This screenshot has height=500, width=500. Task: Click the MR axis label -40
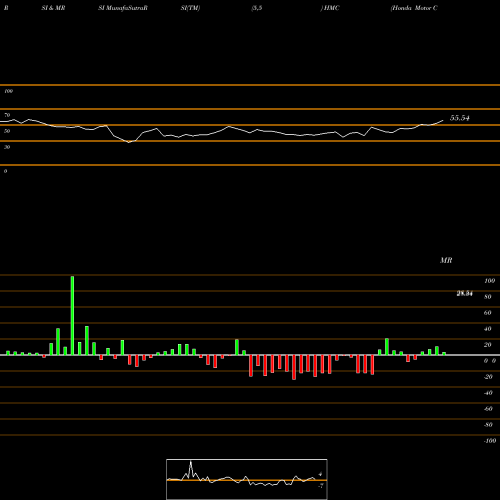(488, 393)
